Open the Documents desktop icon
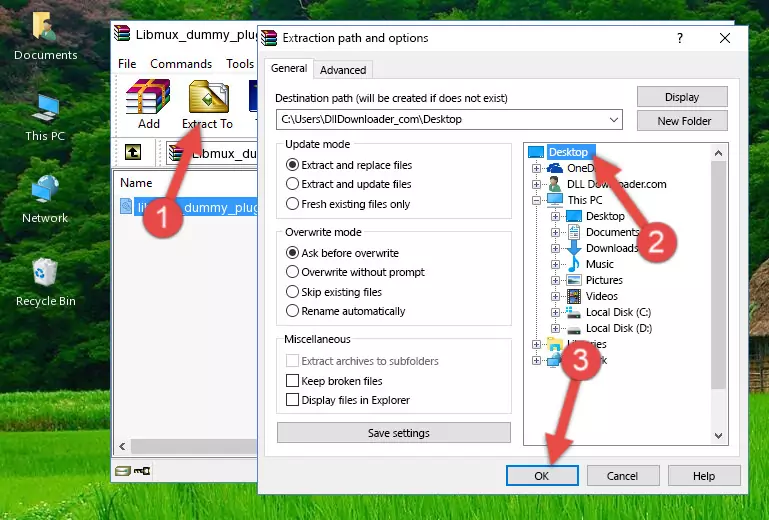Screen dimensions: 769x520 tap(45, 36)
